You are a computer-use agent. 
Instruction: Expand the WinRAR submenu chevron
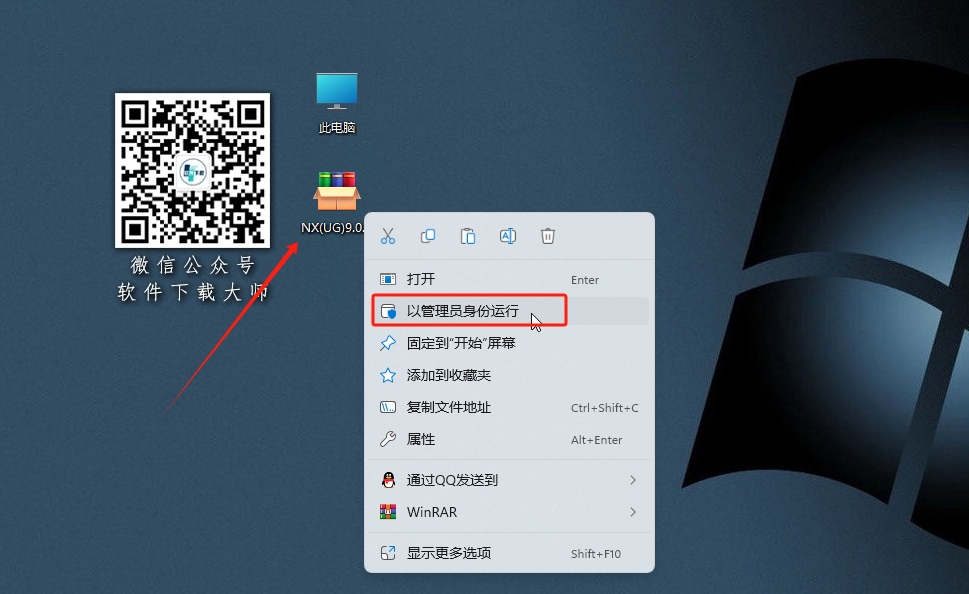pos(633,512)
